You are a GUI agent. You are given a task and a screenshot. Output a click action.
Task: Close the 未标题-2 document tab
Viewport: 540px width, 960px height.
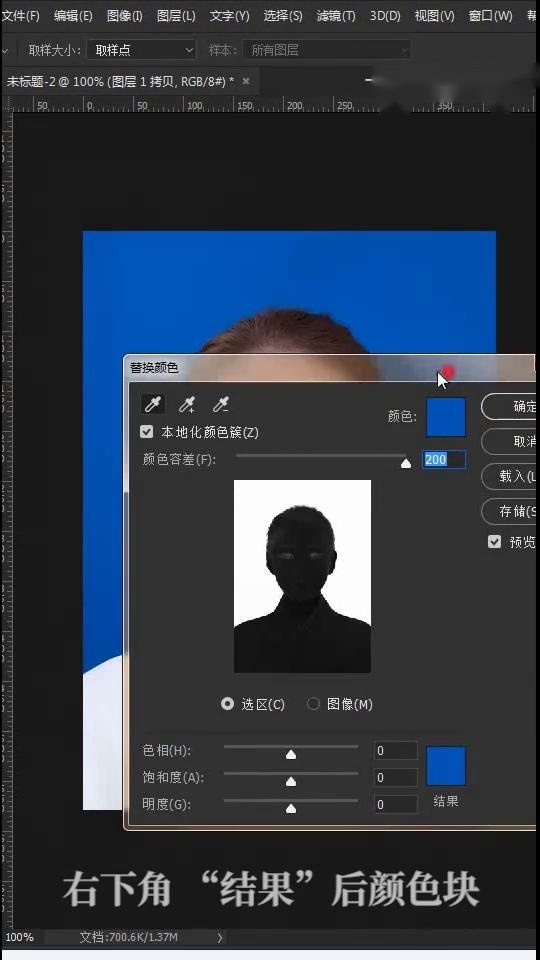pos(246,81)
